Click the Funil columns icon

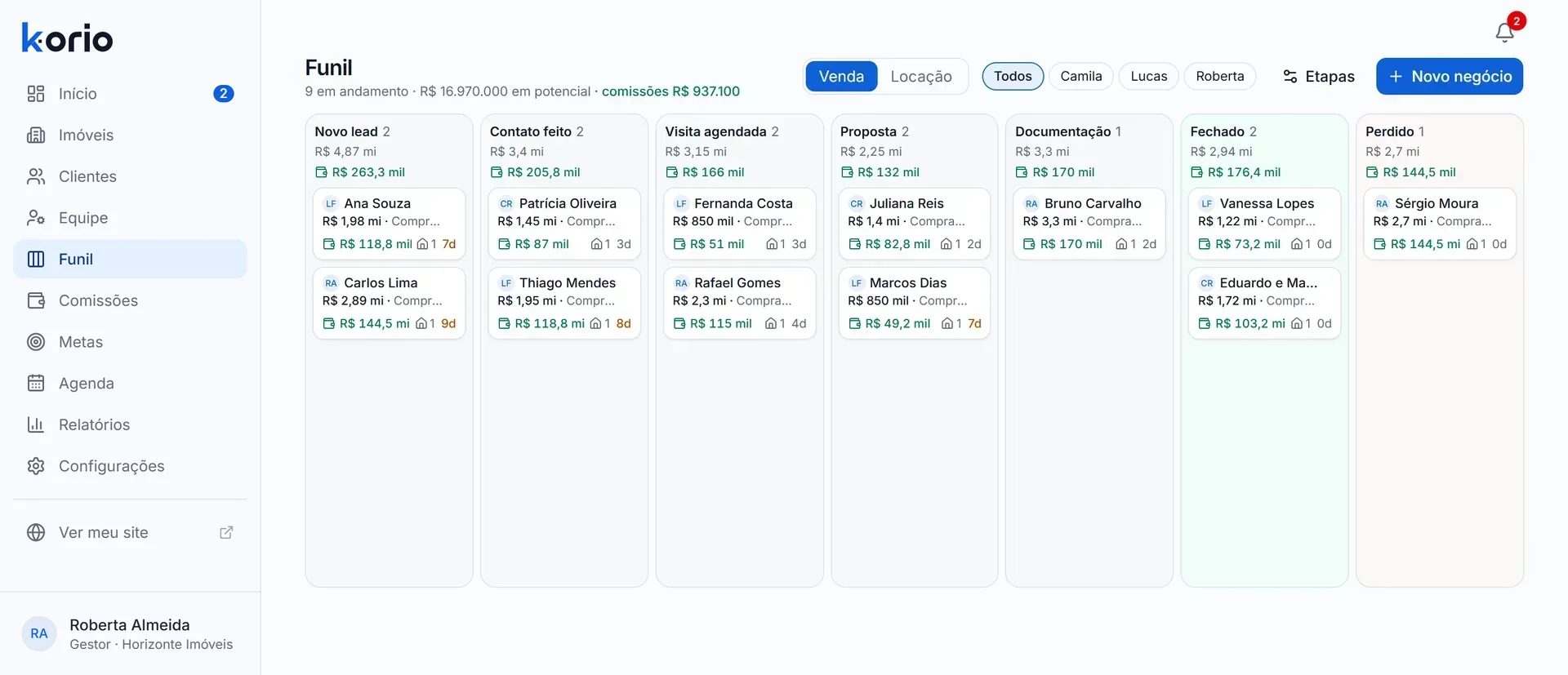tap(36, 260)
